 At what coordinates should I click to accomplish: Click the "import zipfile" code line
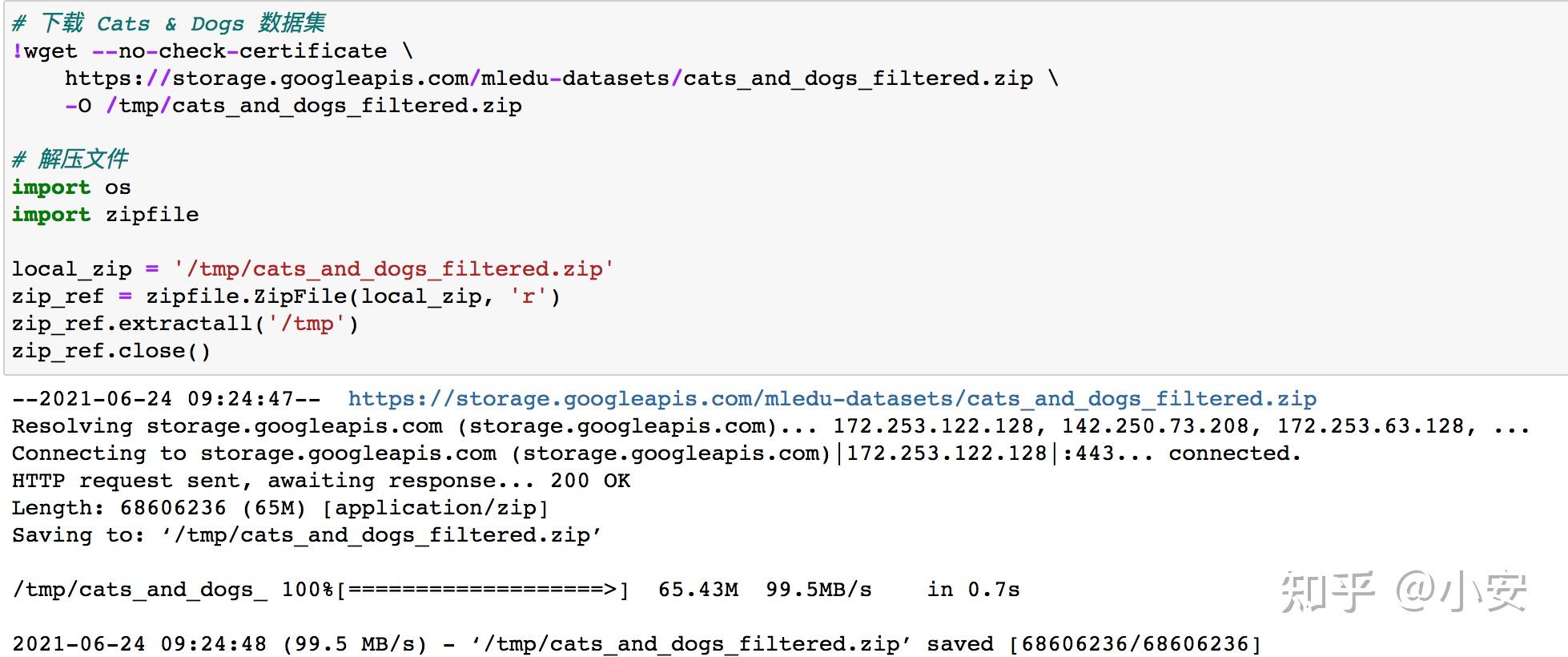pos(105,215)
